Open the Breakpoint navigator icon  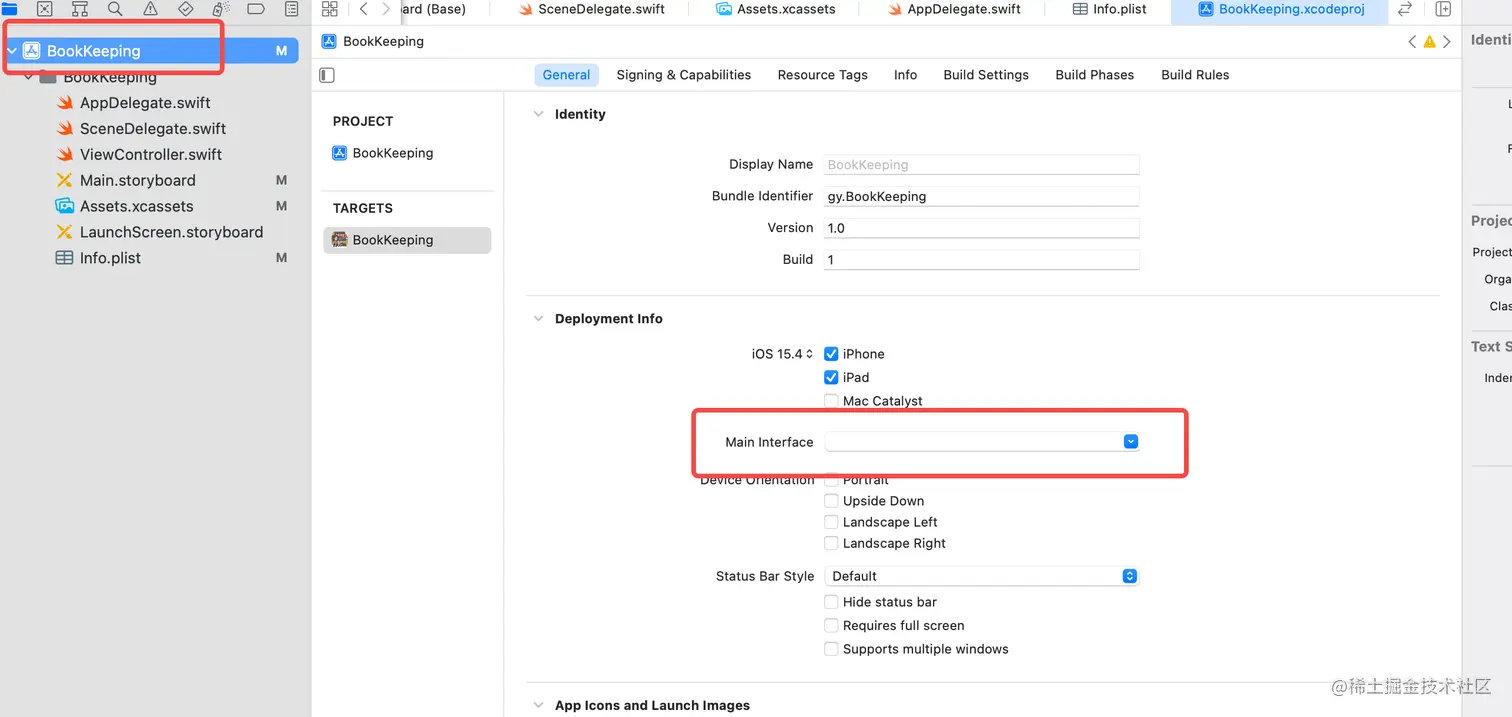point(256,9)
